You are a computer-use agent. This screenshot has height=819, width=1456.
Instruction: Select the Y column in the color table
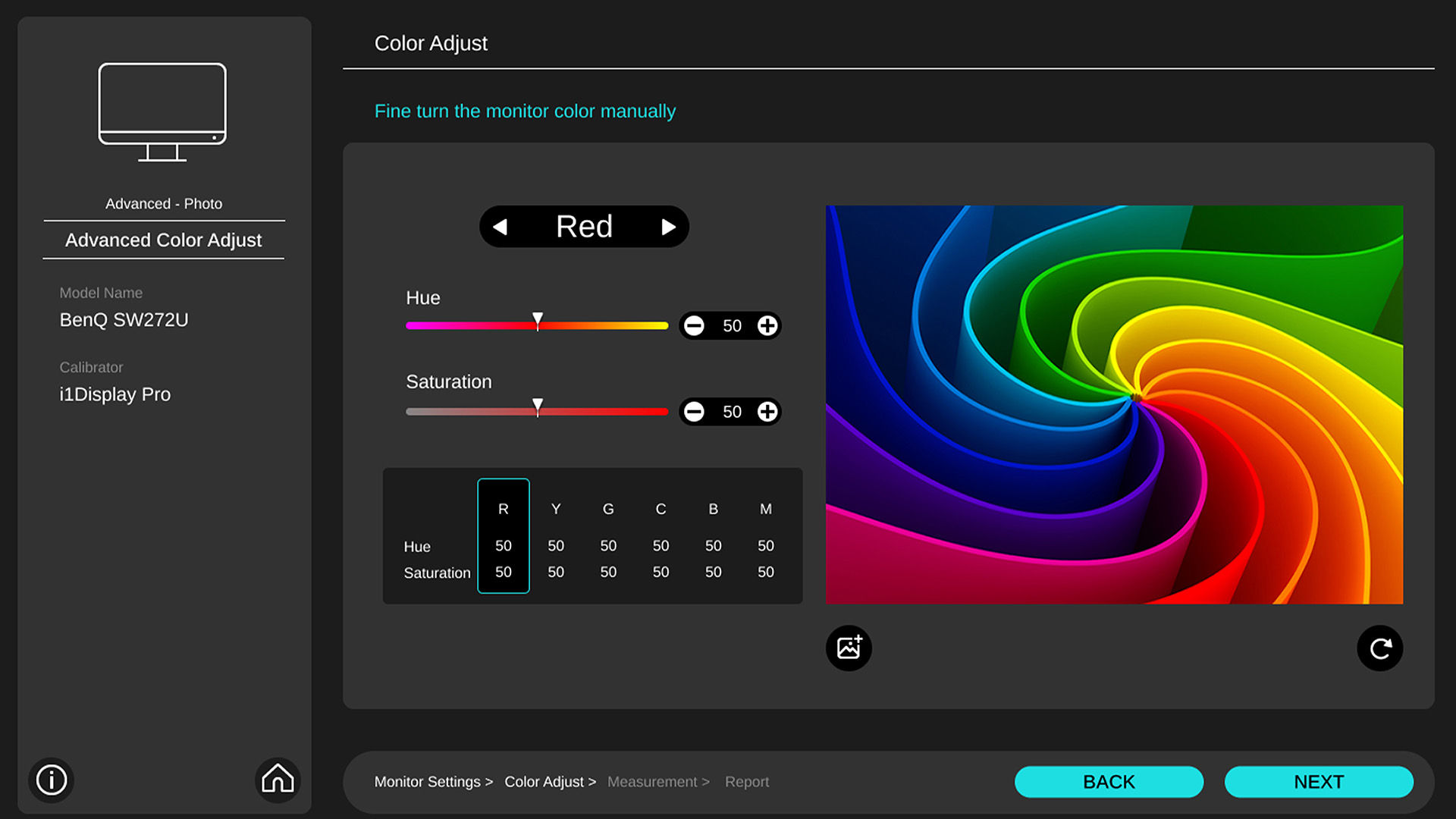click(555, 536)
